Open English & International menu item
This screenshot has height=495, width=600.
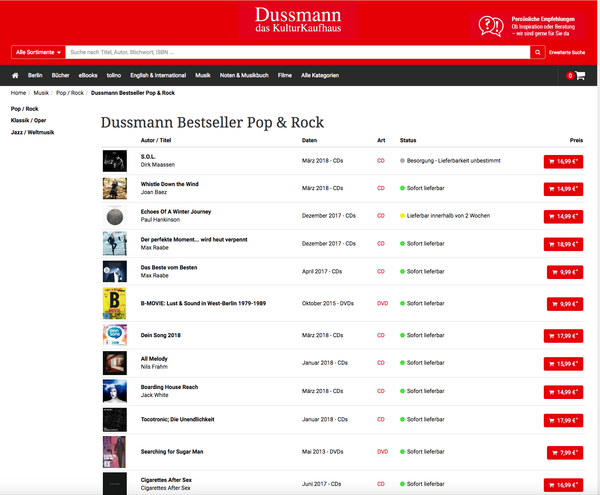click(x=158, y=75)
